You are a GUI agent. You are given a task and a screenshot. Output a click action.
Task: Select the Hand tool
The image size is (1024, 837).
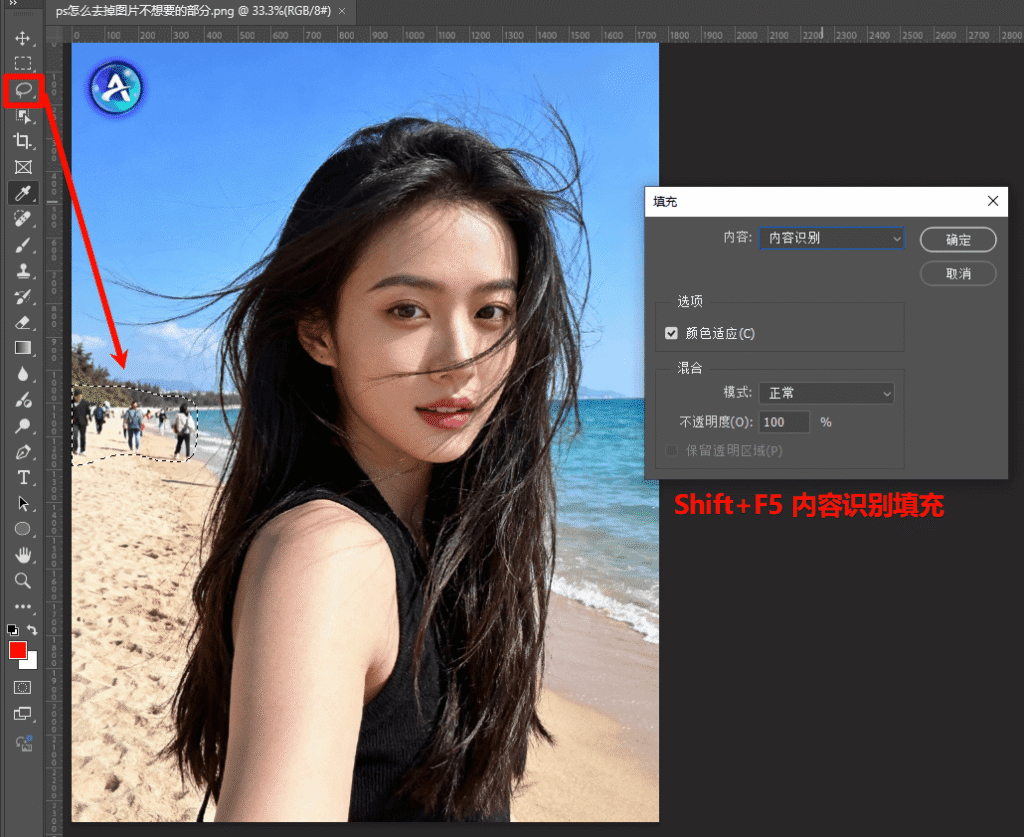pos(23,555)
